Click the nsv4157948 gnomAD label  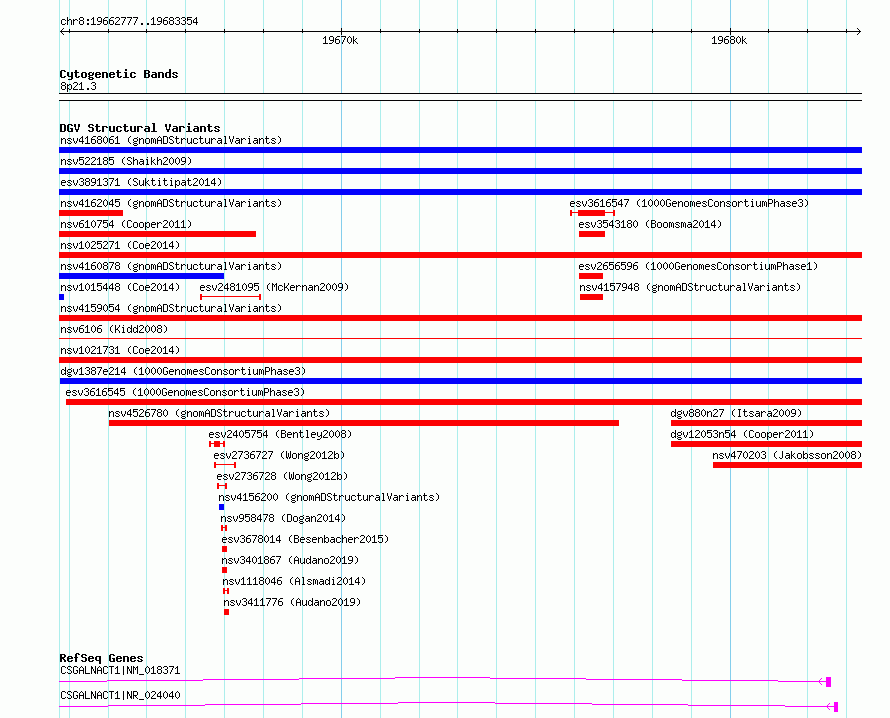[x=690, y=287]
